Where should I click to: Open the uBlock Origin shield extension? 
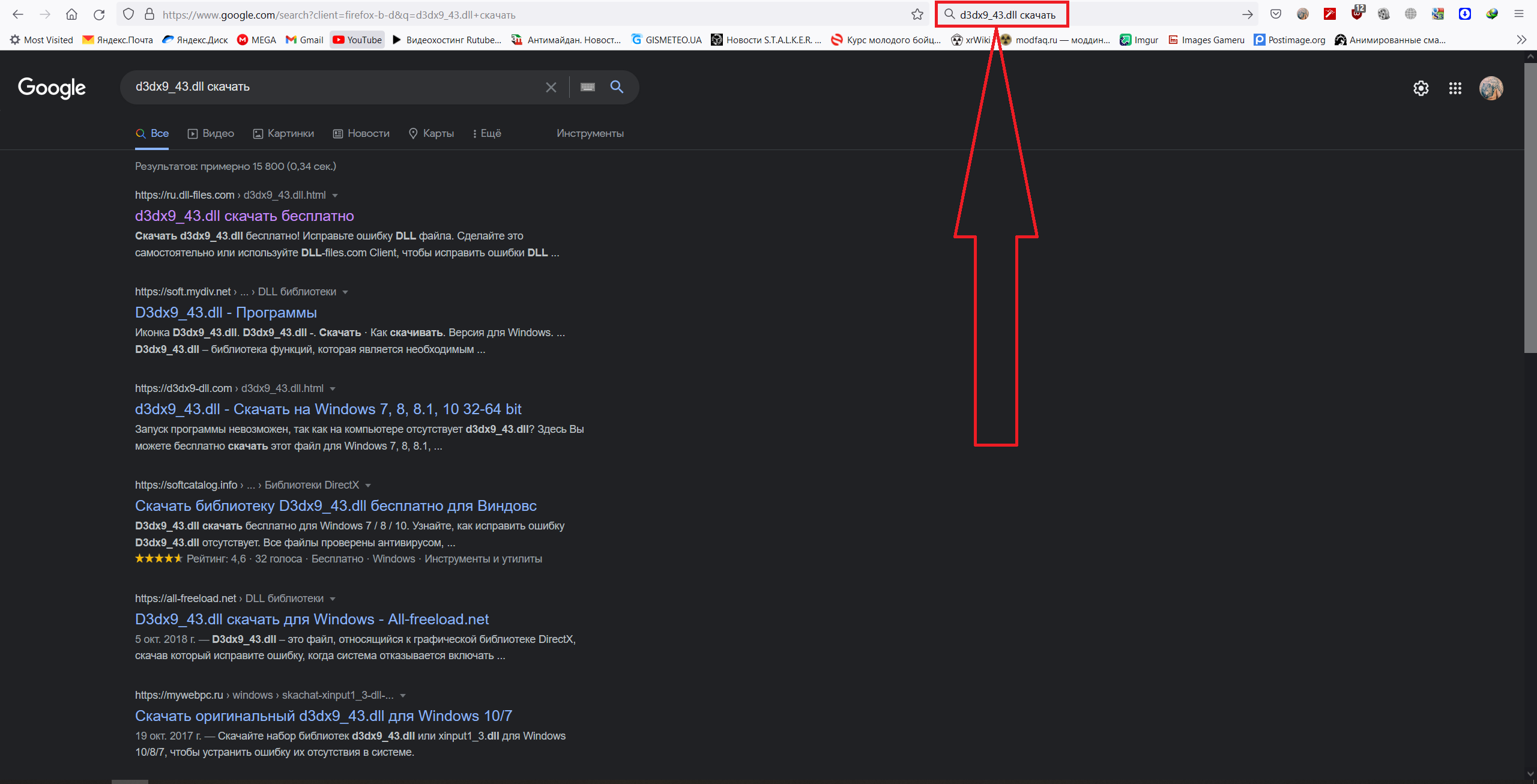point(1357,13)
